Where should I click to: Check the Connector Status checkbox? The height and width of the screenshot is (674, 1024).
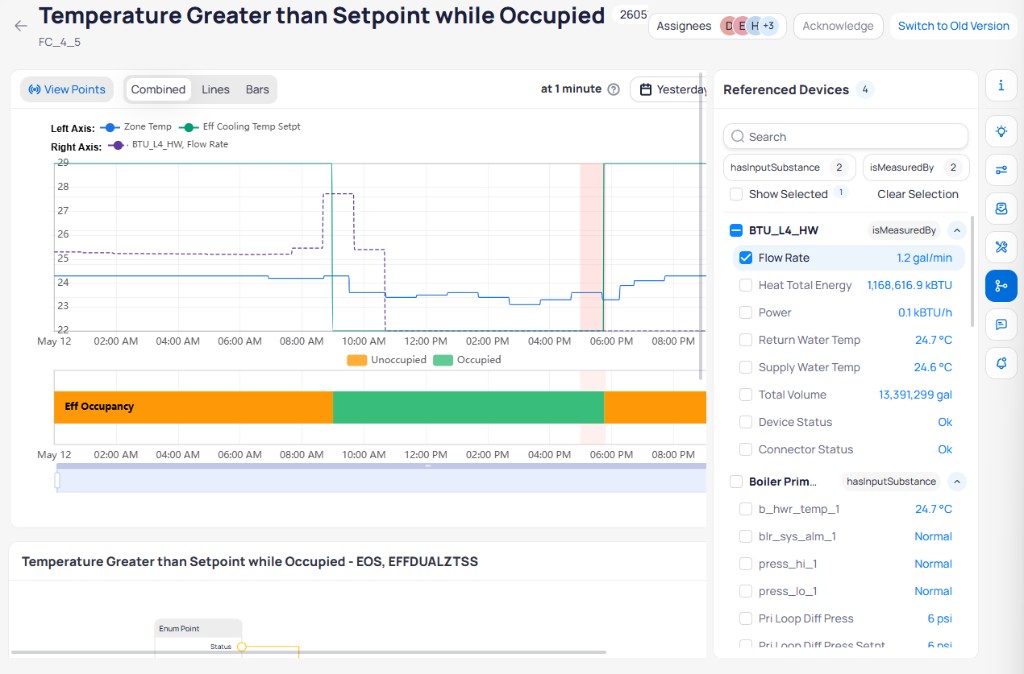pyautogui.click(x=745, y=449)
